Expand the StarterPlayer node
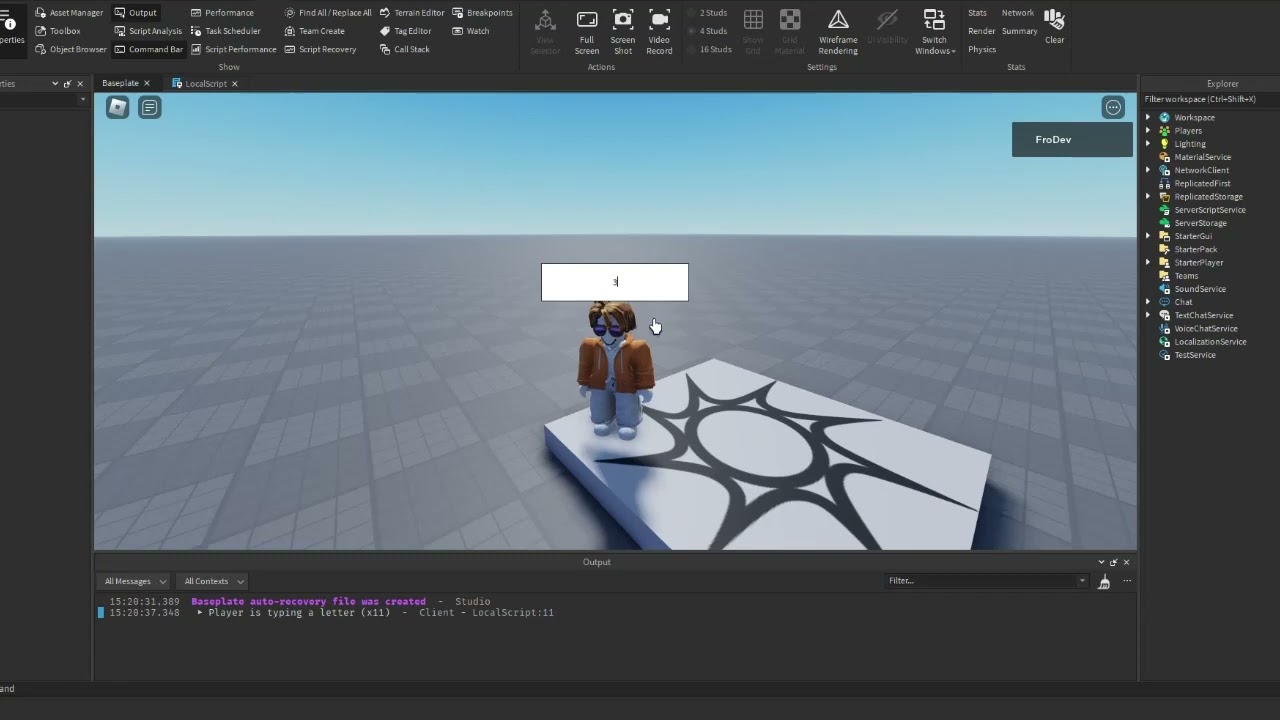Viewport: 1280px width, 720px height. (1148, 263)
